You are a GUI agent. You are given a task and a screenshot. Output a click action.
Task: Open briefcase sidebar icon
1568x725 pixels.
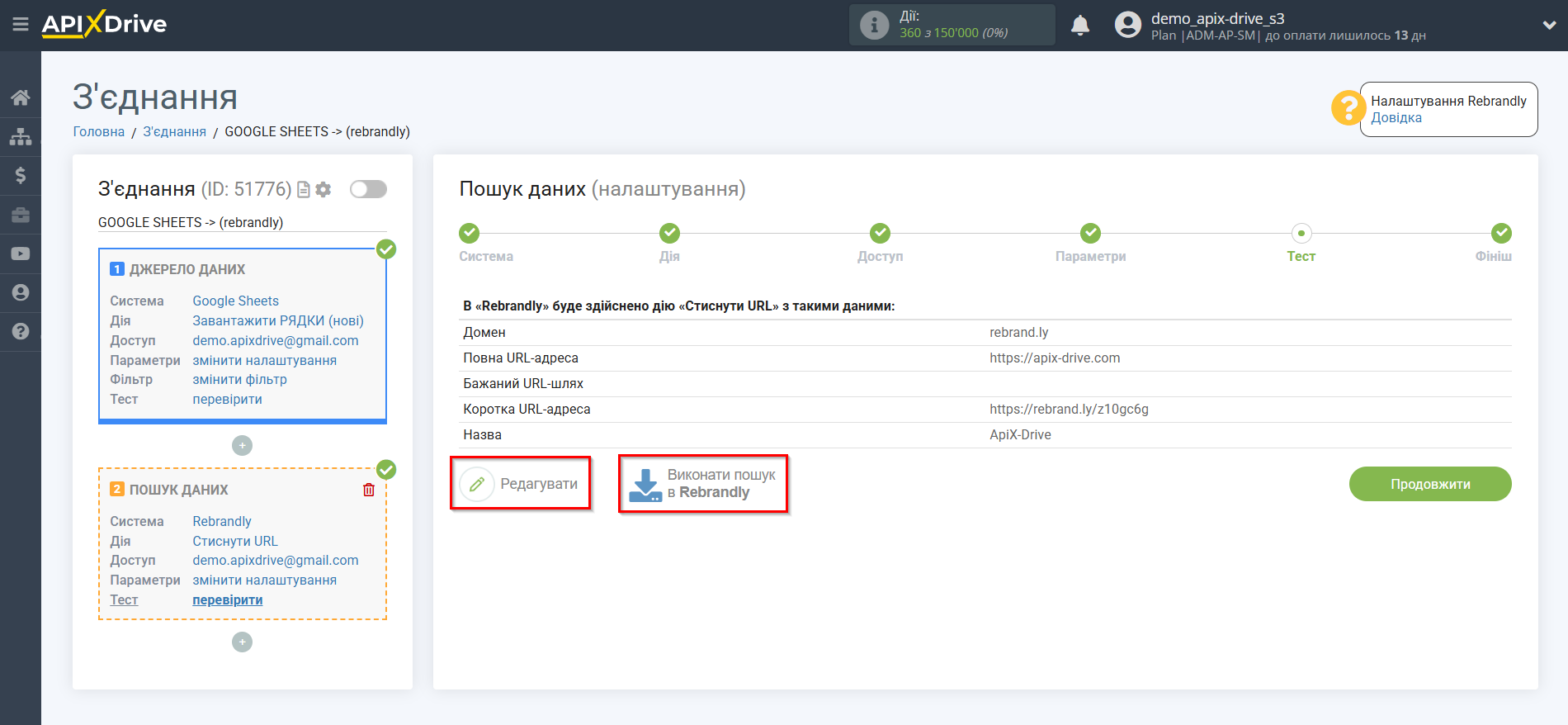(21, 215)
